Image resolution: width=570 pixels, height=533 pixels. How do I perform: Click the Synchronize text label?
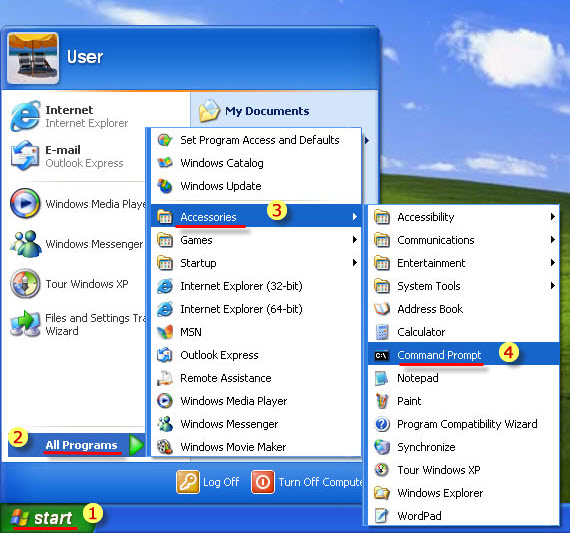pos(426,447)
